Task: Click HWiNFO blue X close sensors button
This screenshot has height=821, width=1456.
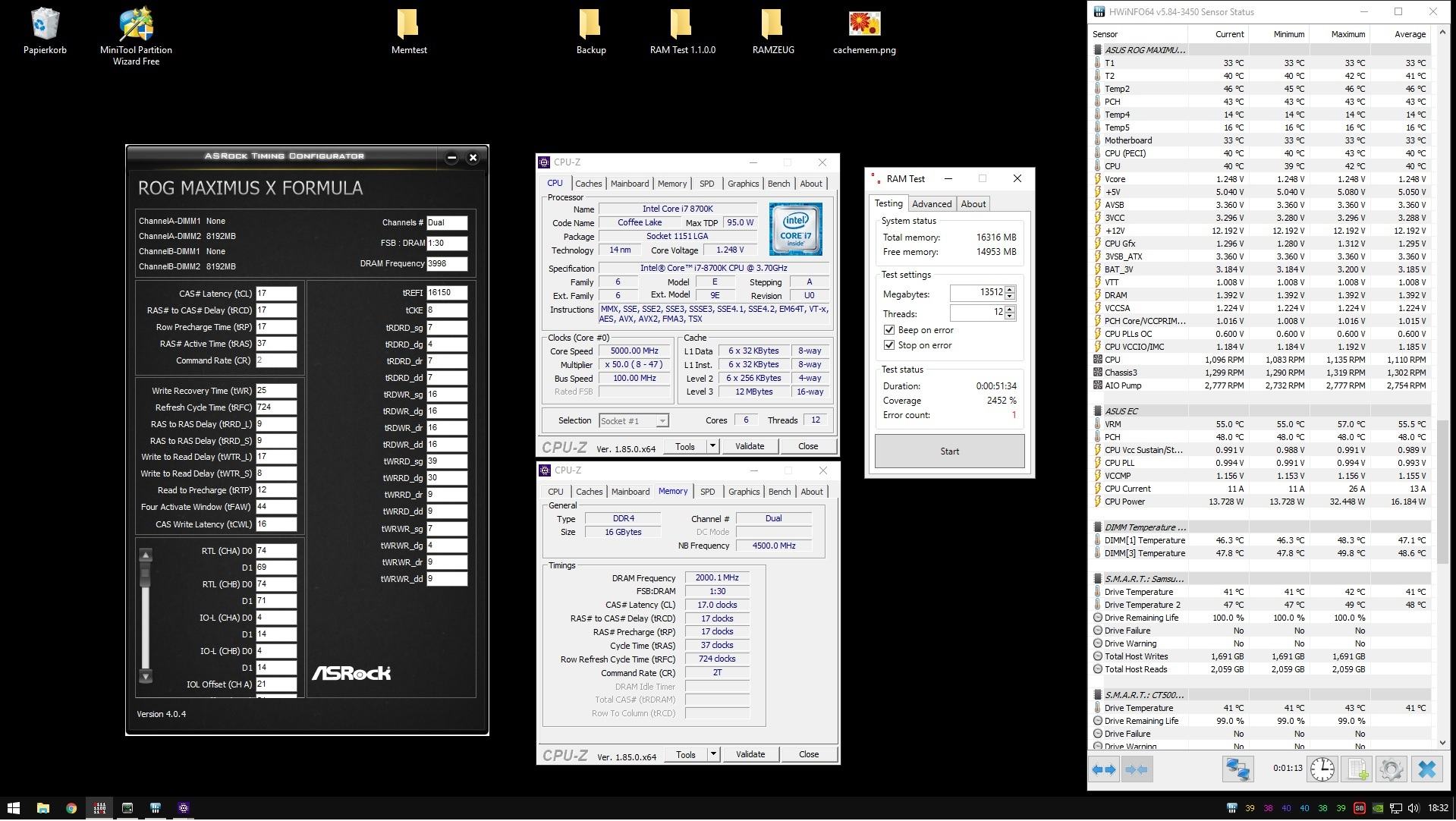Action: point(1426,769)
